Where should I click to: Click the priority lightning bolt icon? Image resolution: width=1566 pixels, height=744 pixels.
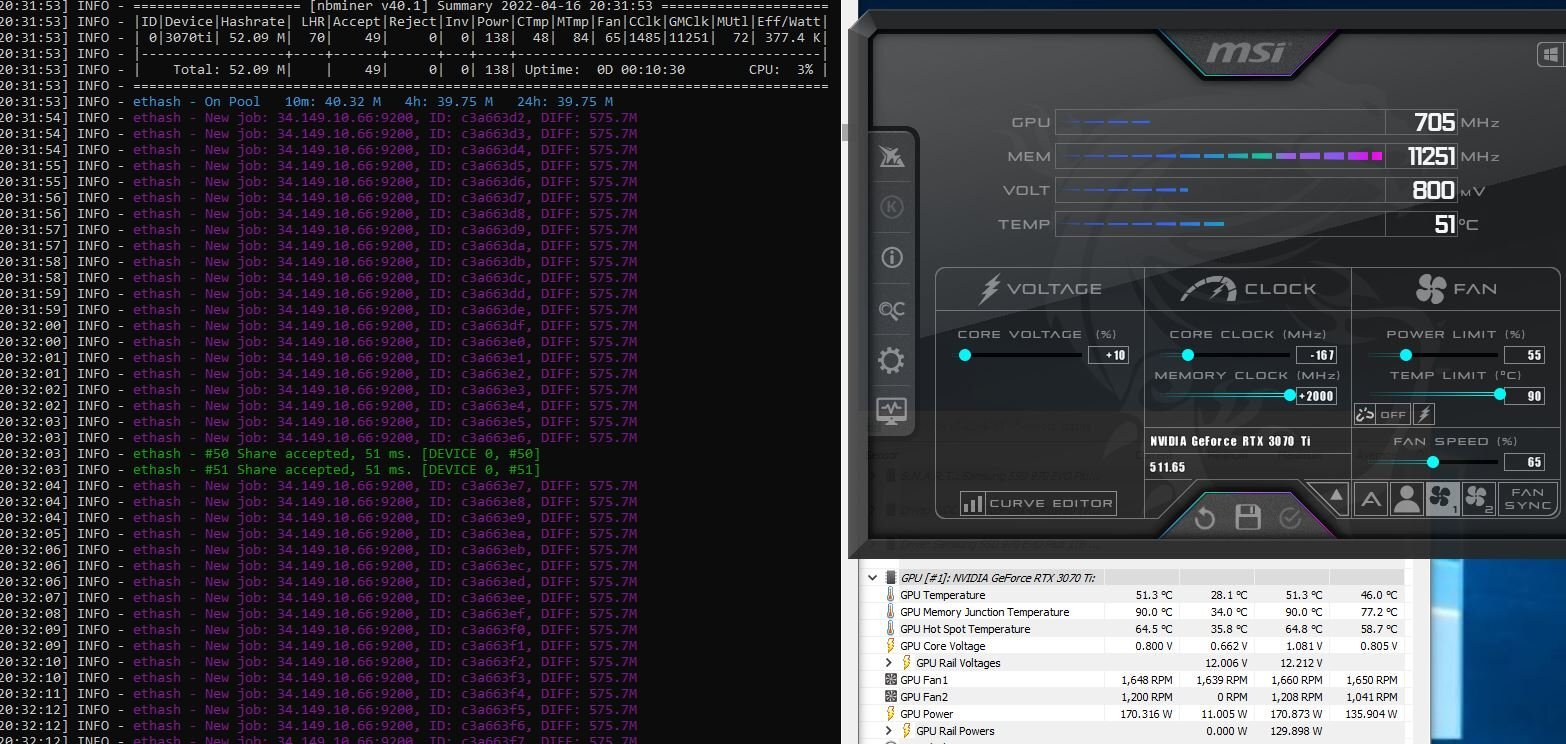(x=1424, y=414)
